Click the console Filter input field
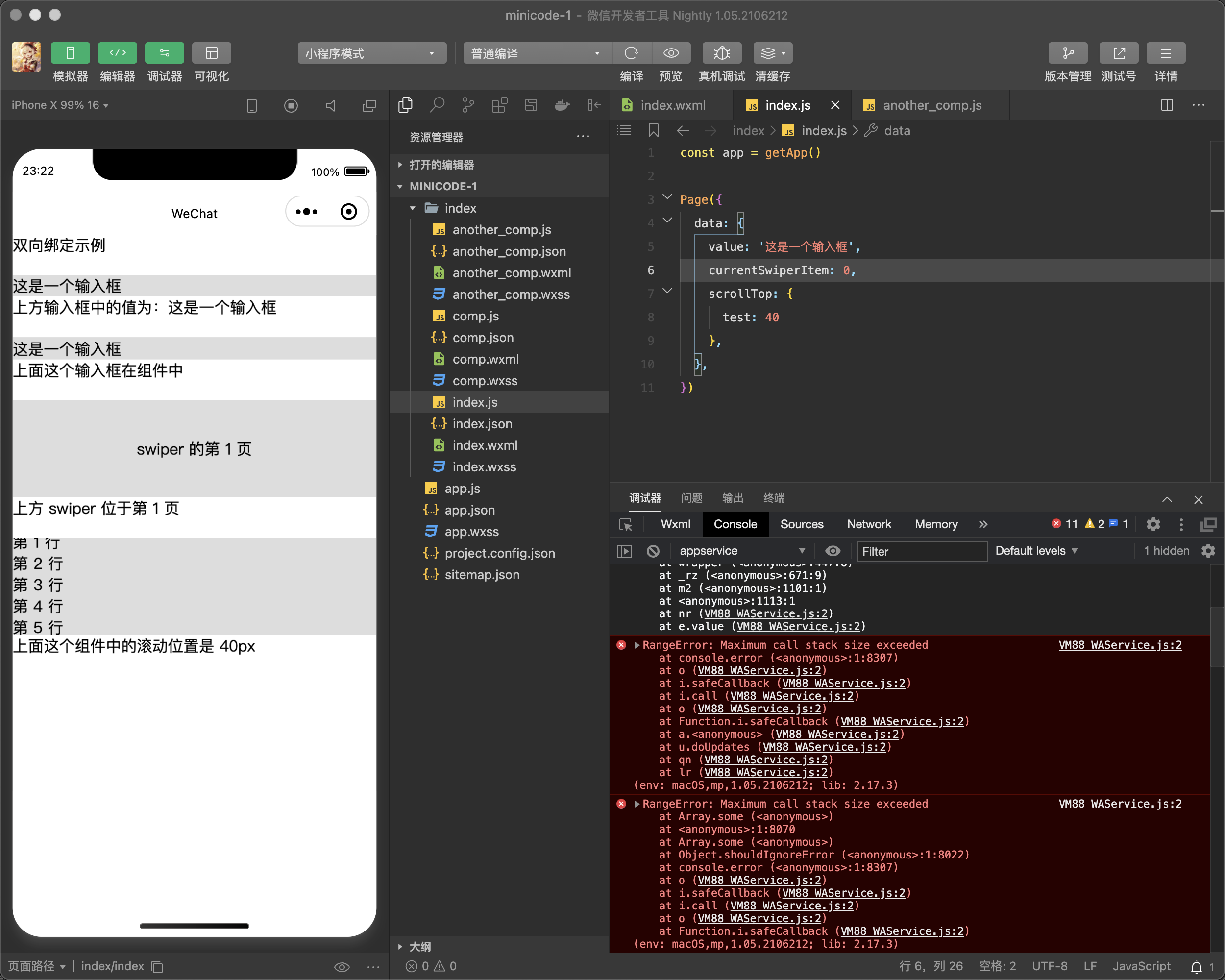This screenshot has width=1225, height=980. (x=921, y=551)
